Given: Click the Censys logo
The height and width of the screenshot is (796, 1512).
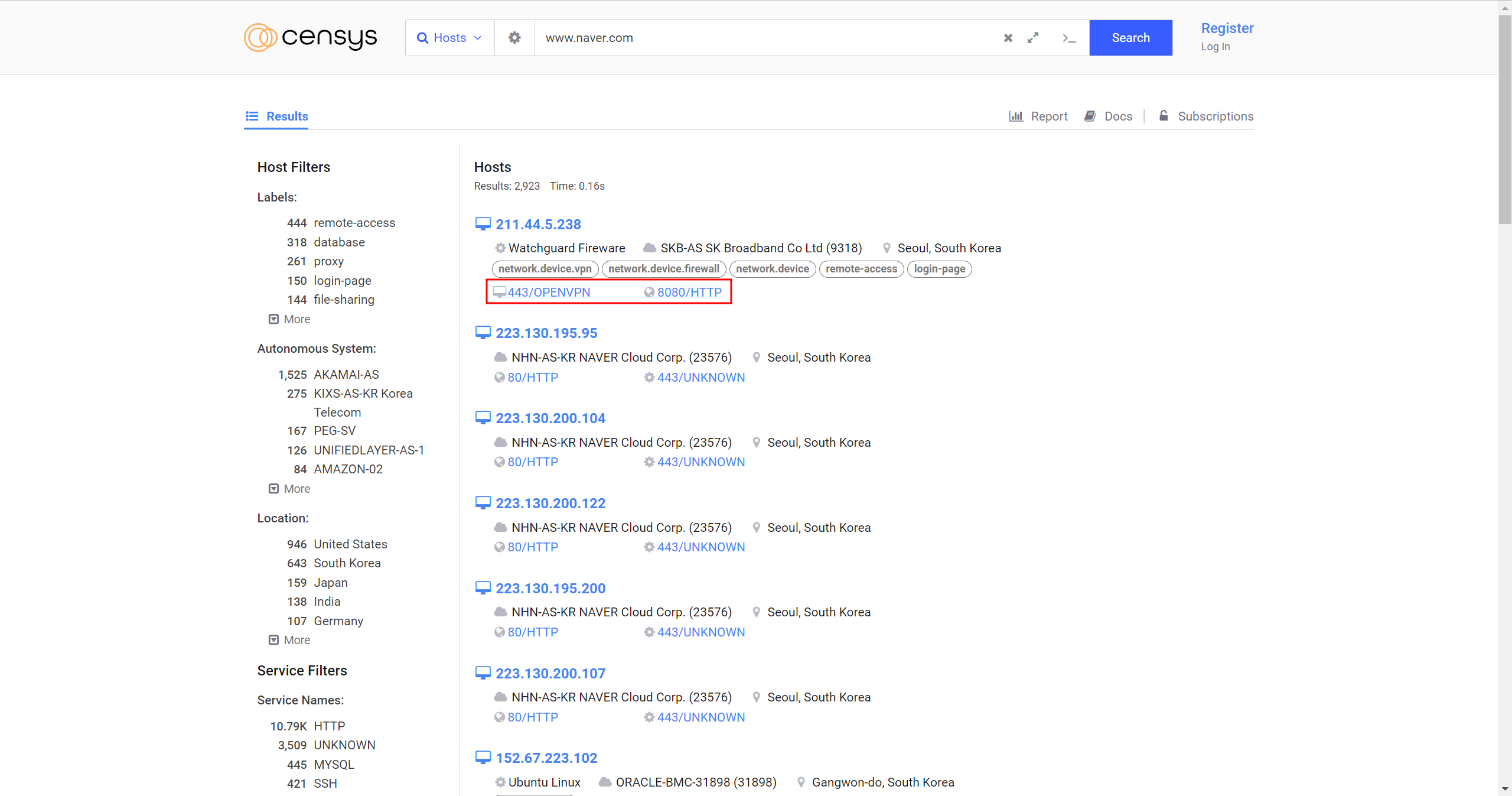Looking at the screenshot, I should 311,38.
